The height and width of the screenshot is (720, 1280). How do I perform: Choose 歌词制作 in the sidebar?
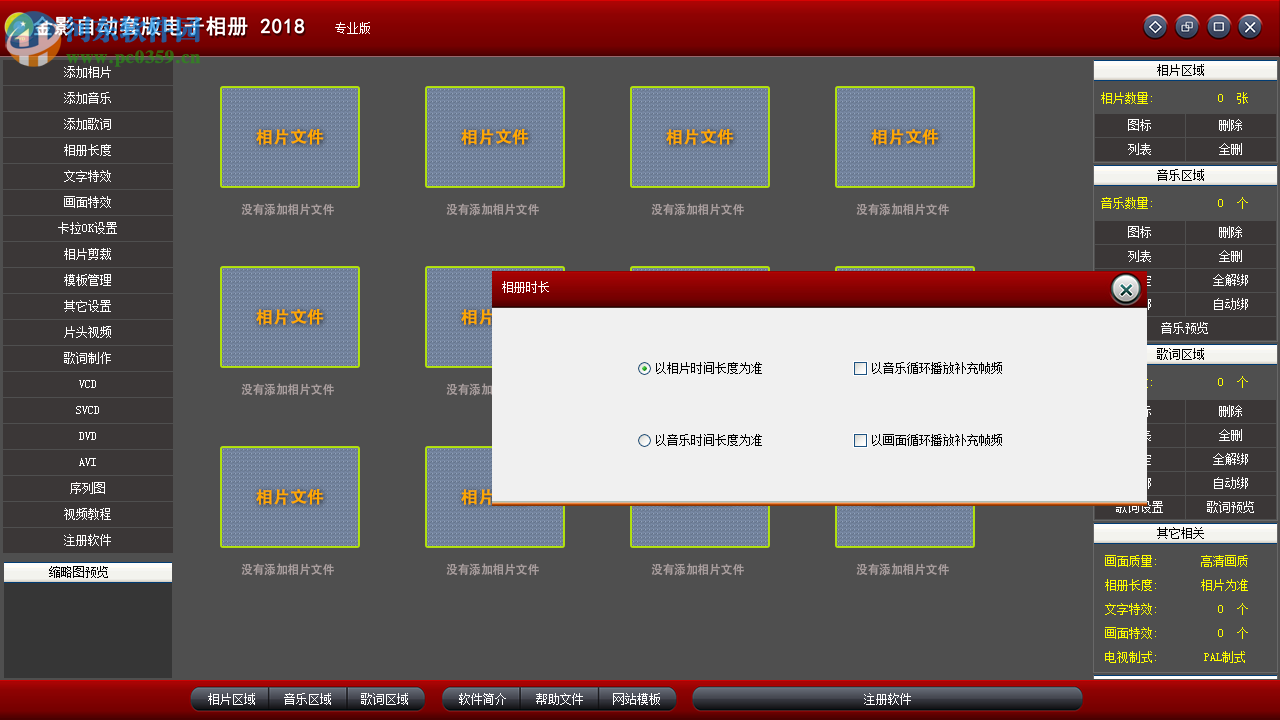coord(88,358)
